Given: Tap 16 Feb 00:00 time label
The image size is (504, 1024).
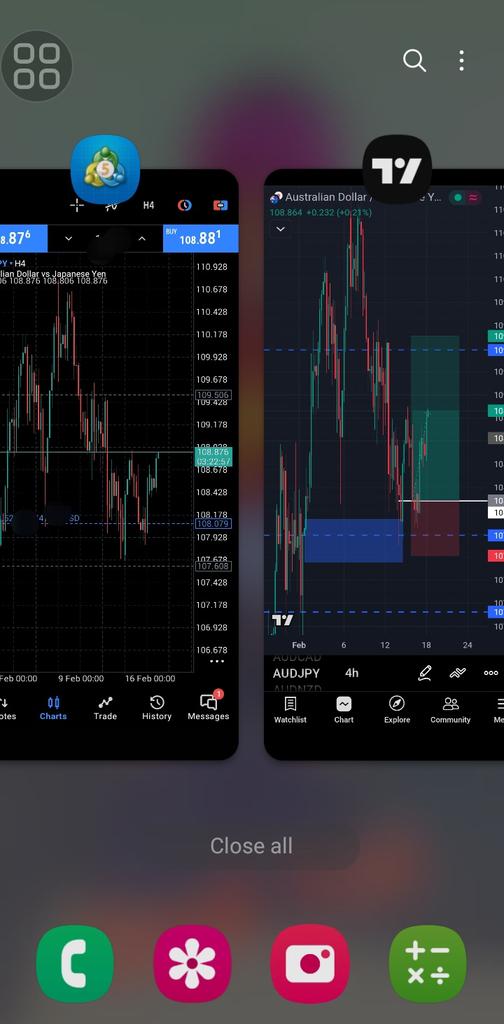Looking at the screenshot, I should coord(150,679).
